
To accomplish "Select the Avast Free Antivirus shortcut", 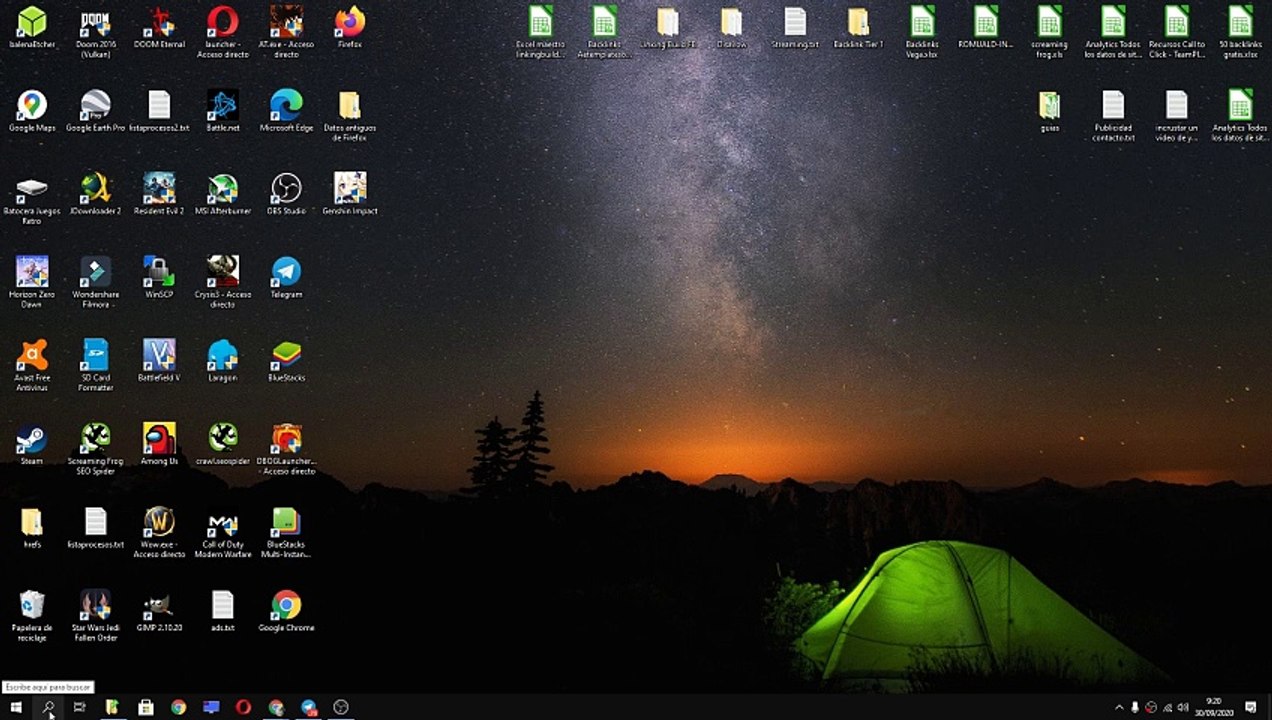I will tap(32, 365).
